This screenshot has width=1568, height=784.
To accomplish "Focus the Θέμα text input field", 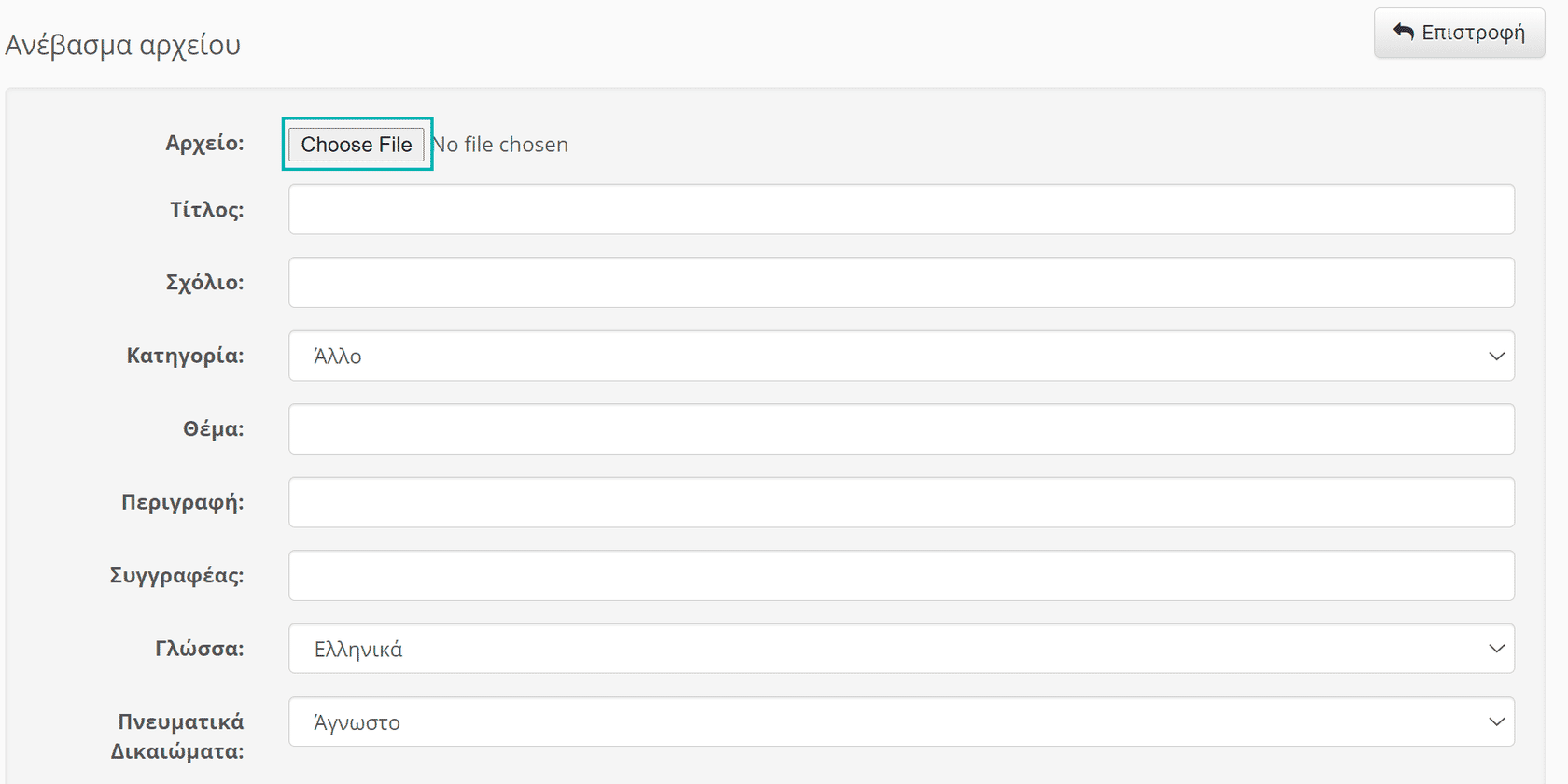I will coord(901,429).
